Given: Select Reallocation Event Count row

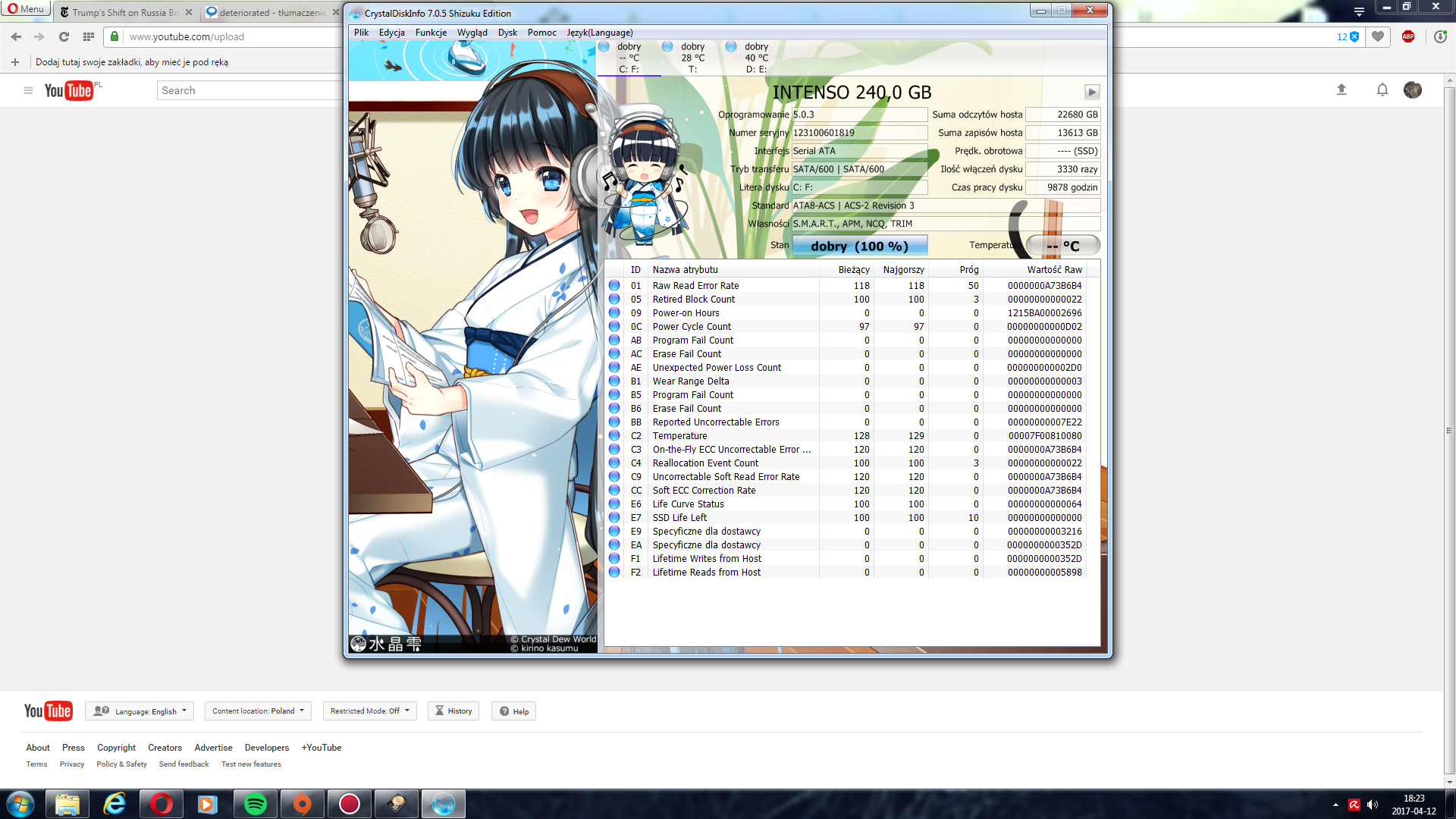Looking at the screenshot, I should pos(846,463).
